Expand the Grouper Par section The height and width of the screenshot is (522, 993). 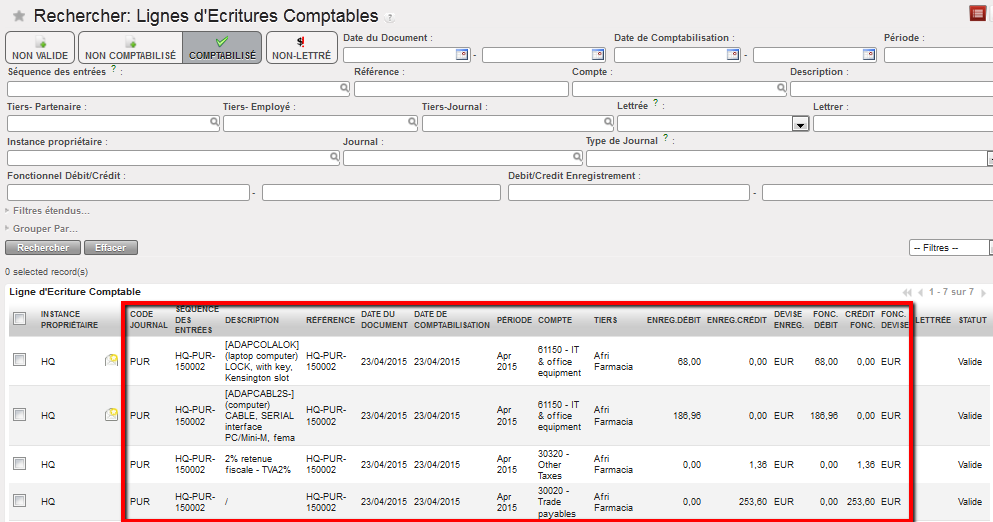[x=44, y=229]
